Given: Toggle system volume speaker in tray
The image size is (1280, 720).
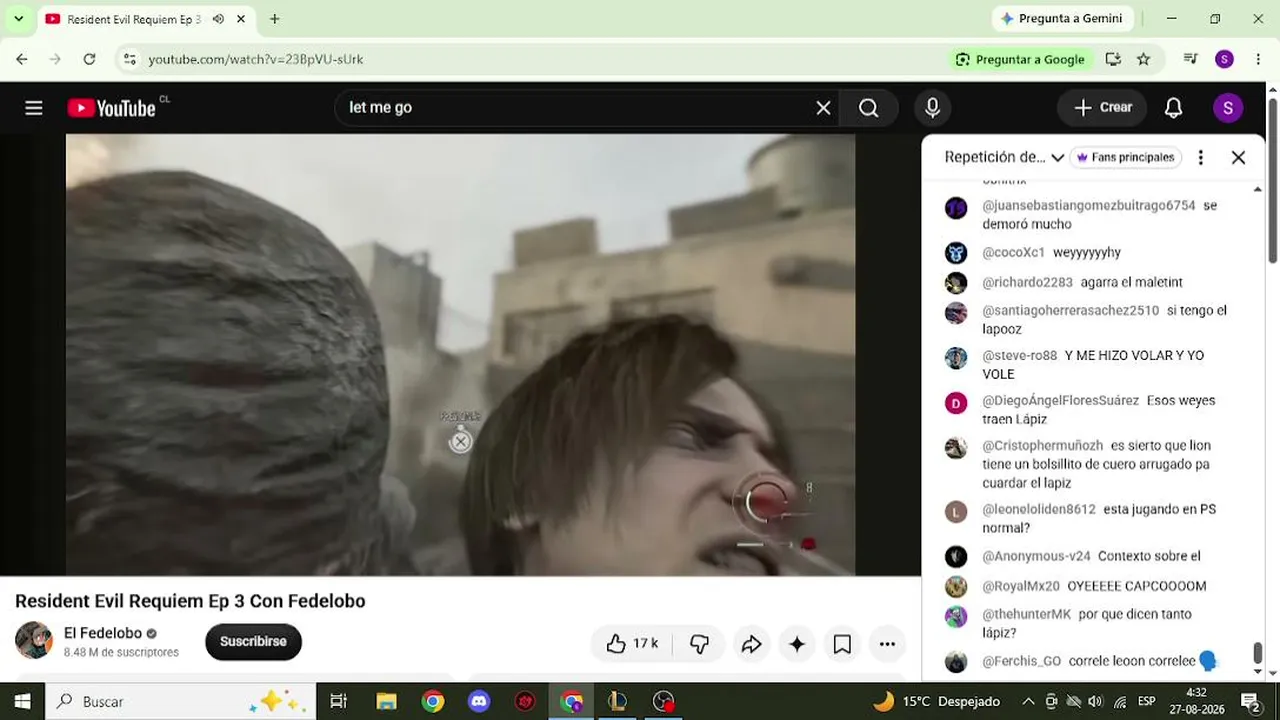Looking at the screenshot, I should tap(1095, 701).
